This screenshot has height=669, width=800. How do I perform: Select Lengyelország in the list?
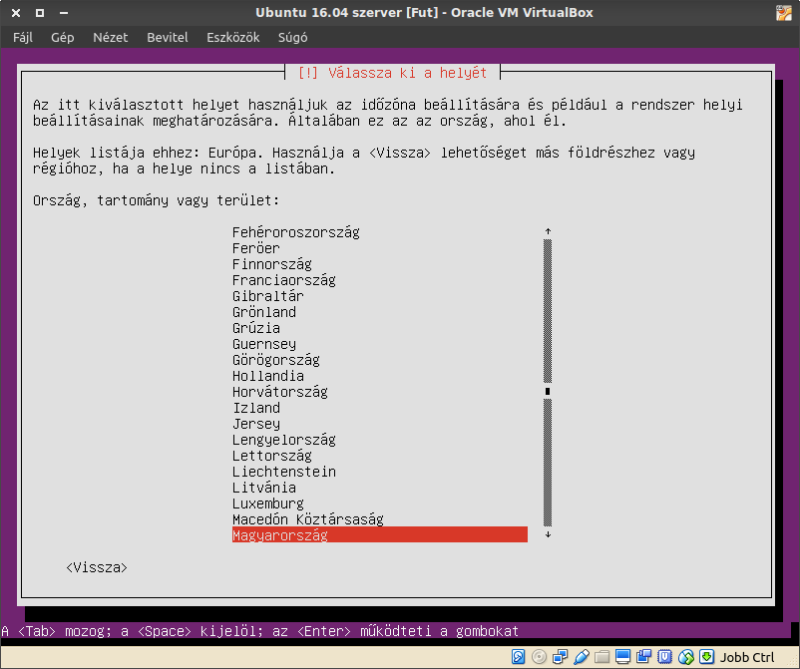[284, 440]
